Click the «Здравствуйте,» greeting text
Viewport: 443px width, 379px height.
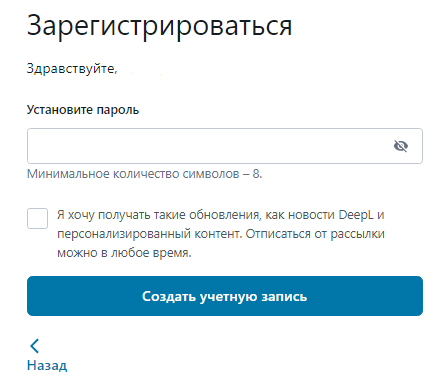(72, 69)
